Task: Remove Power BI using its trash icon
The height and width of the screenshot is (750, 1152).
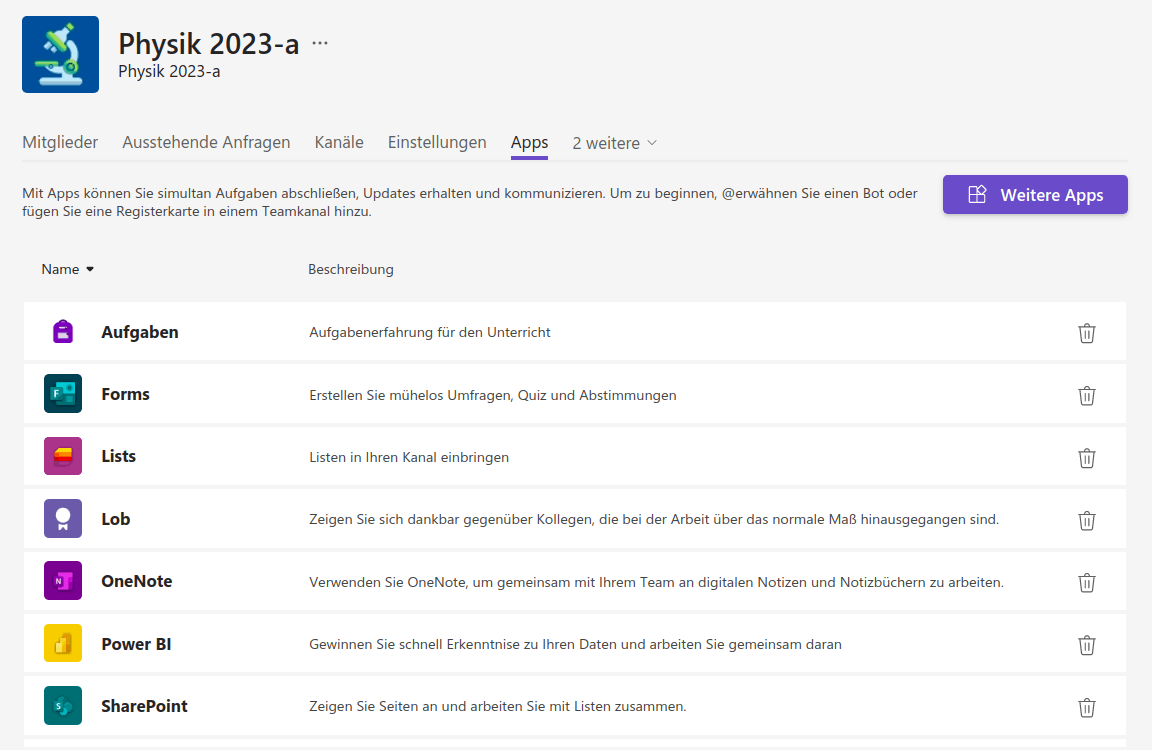Action: 1087,645
